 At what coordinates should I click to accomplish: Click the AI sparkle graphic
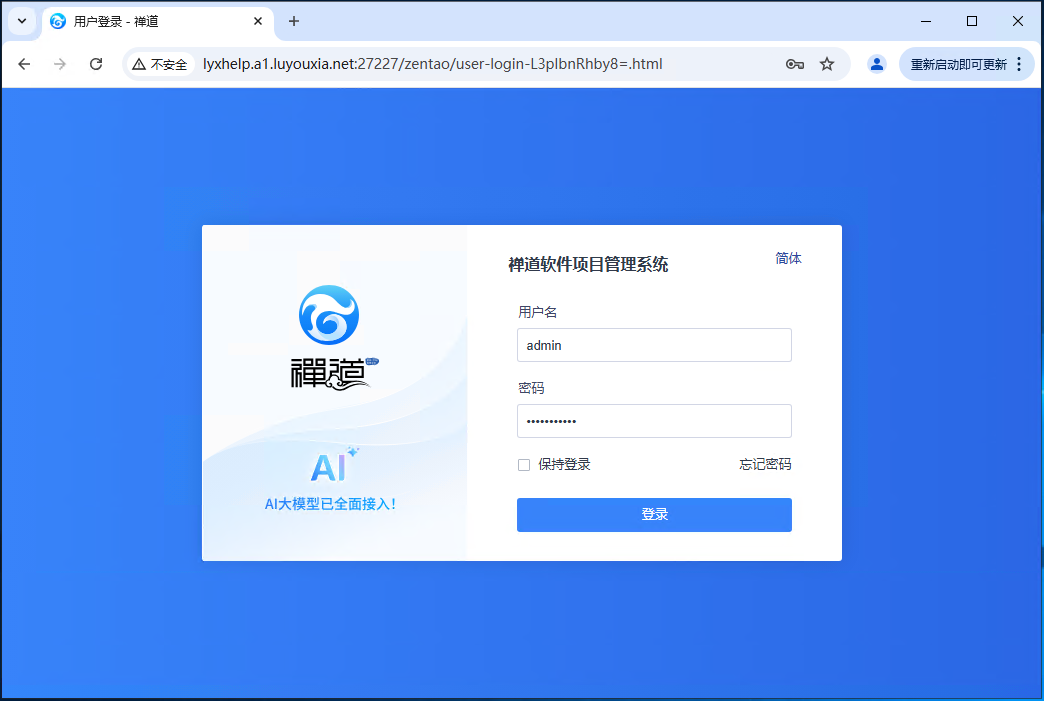pos(334,465)
